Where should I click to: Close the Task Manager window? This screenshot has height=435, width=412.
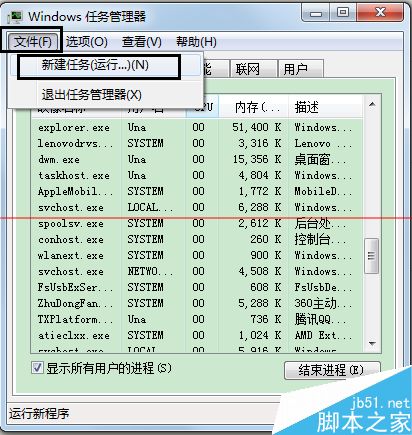click(380, 13)
